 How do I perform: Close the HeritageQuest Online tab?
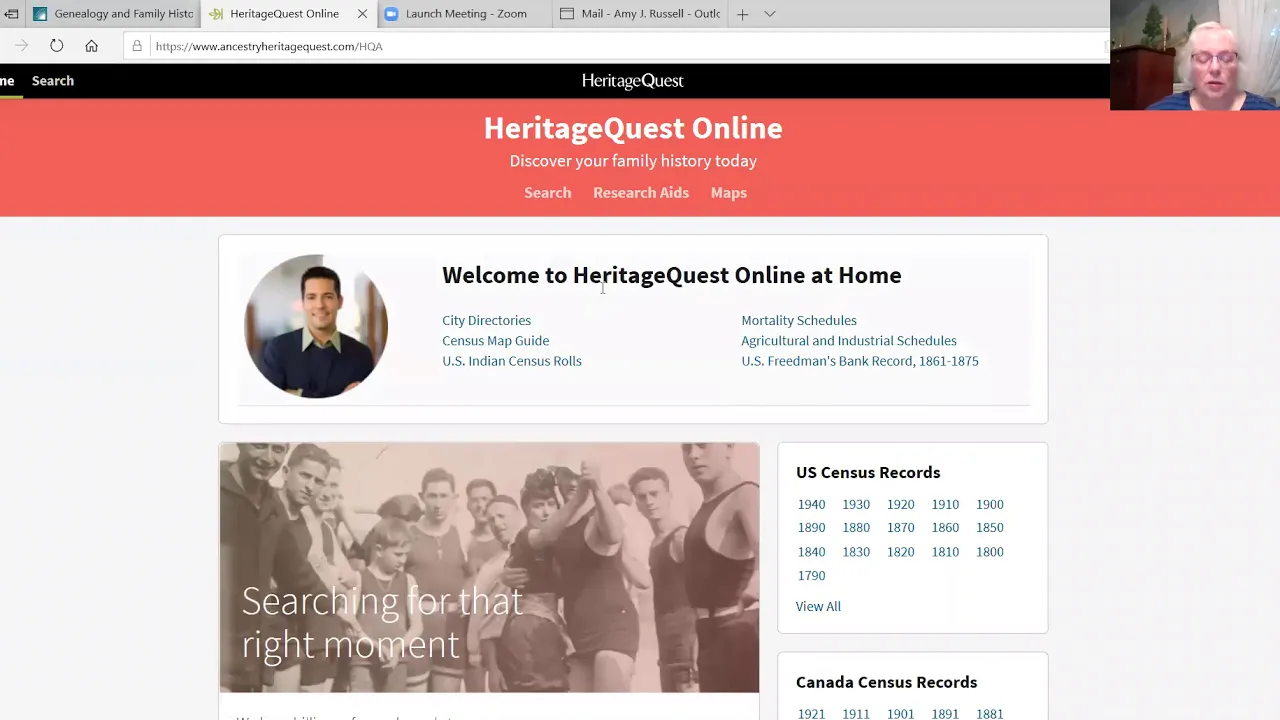(x=362, y=14)
